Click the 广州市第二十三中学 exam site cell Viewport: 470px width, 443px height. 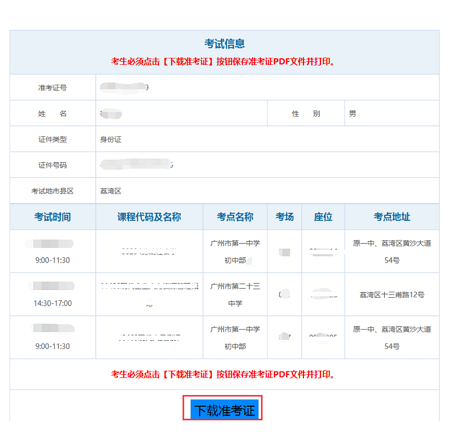click(235, 294)
